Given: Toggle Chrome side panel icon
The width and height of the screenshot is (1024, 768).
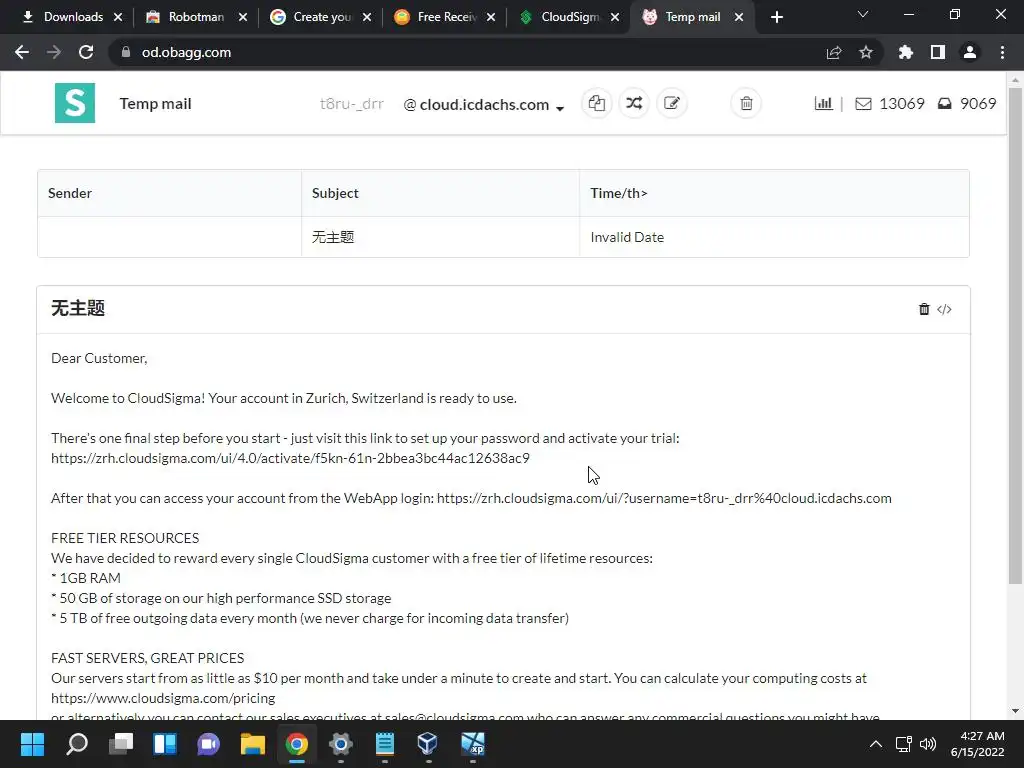Looking at the screenshot, I should coord(938,52).
